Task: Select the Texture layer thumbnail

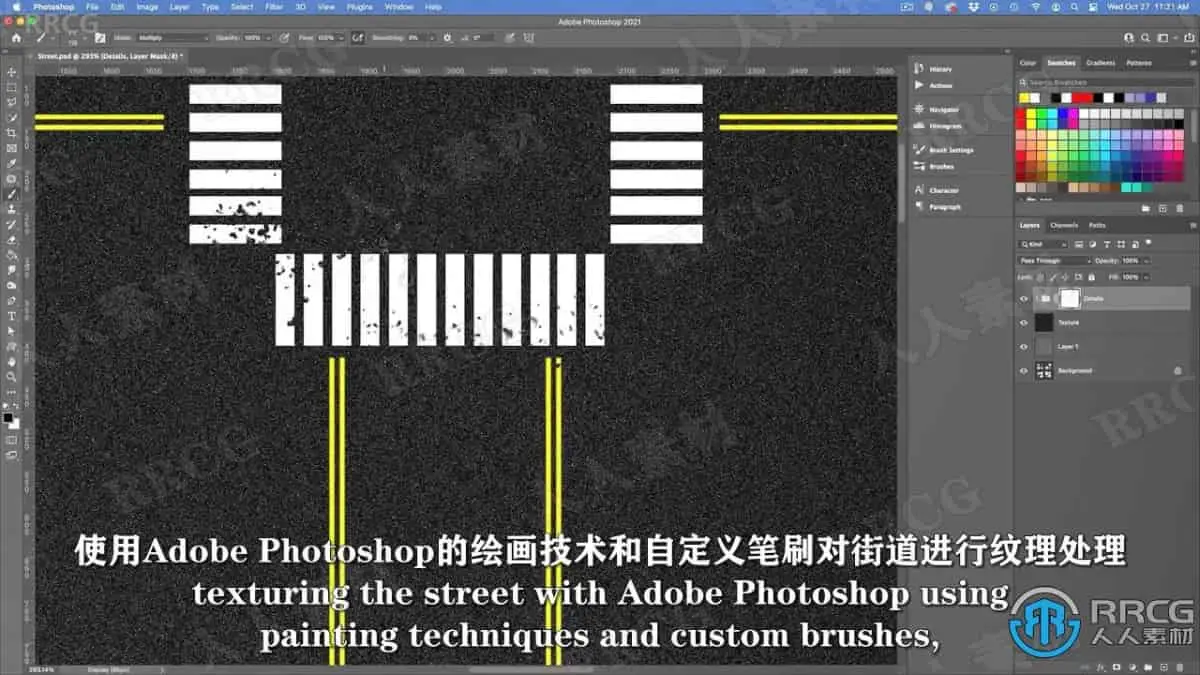Action: pos(1044,322)
